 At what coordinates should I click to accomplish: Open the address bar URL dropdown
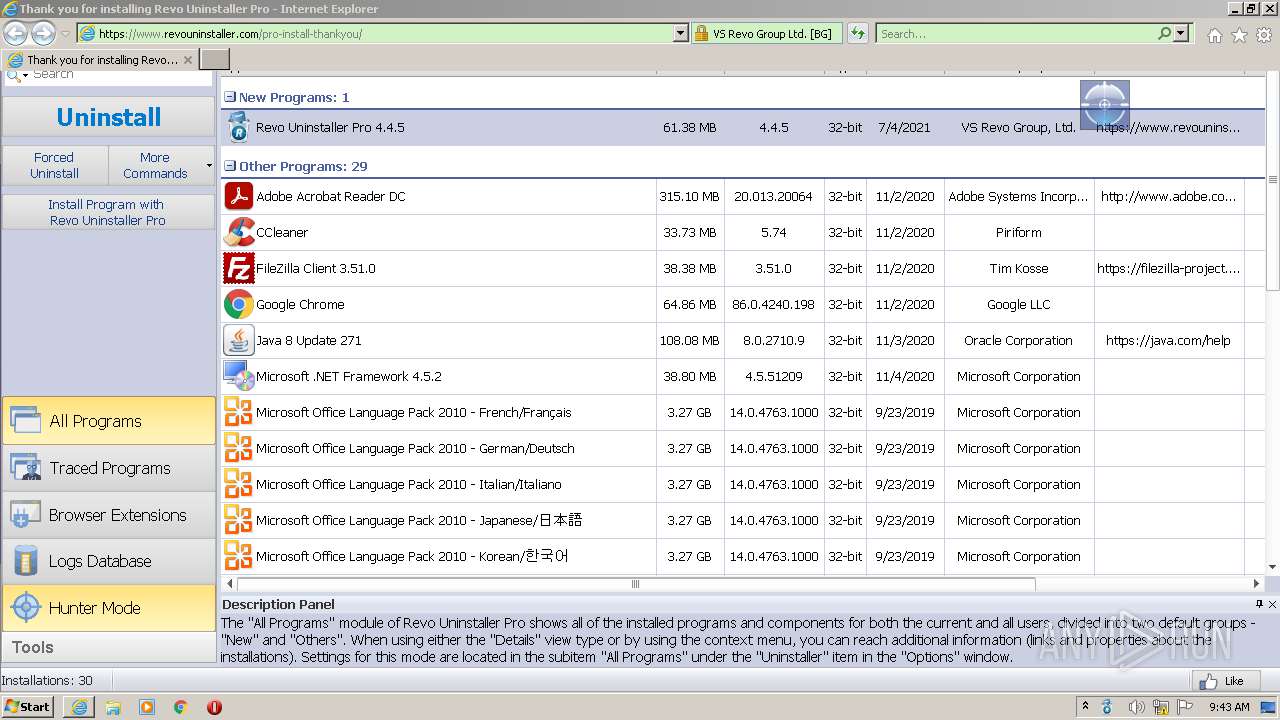[x=681, y=33]
